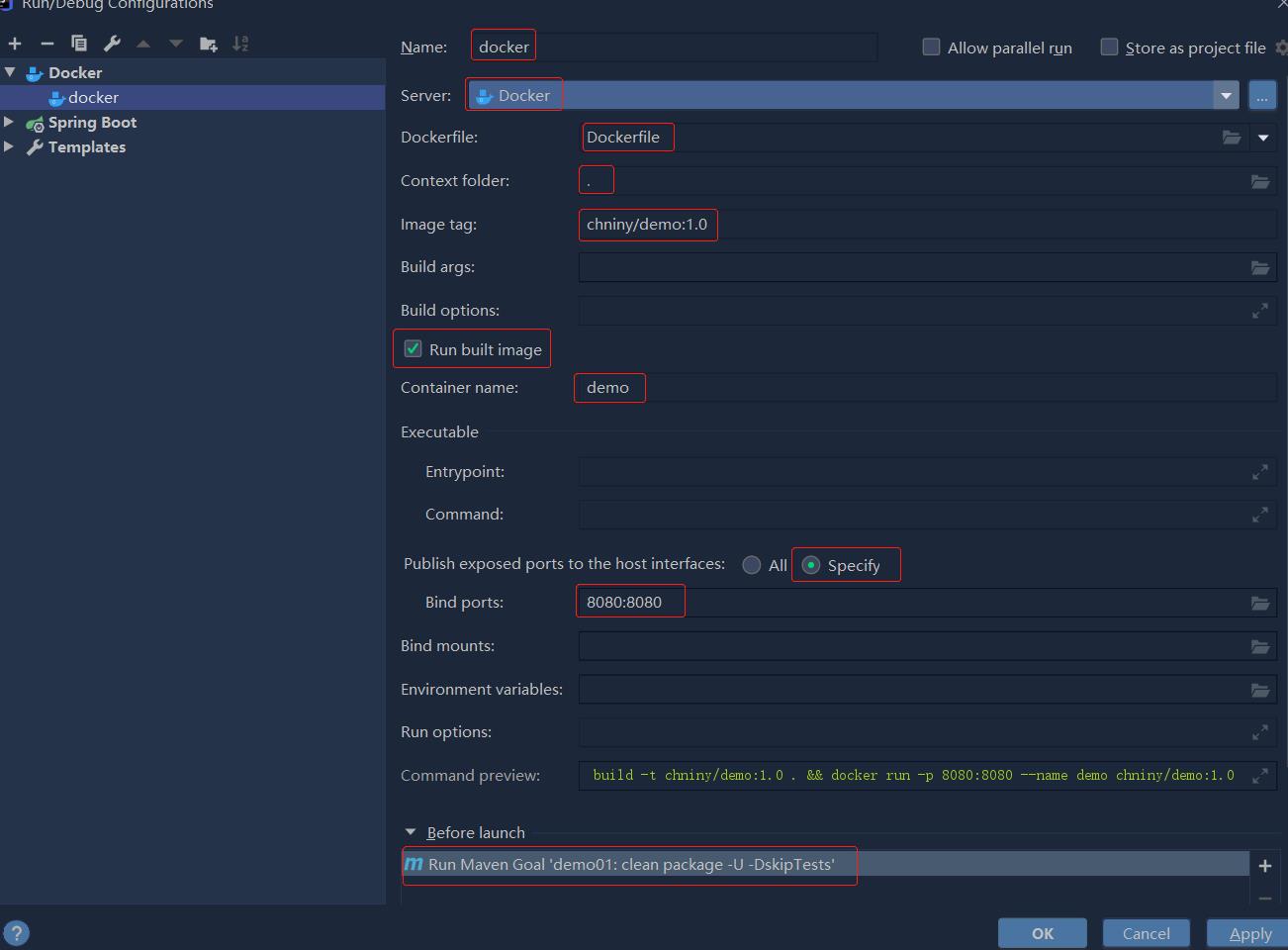Focus the Container name field
Viewport: 1288px width, 950px height.
pyautogui.click(x=927, y=387)
